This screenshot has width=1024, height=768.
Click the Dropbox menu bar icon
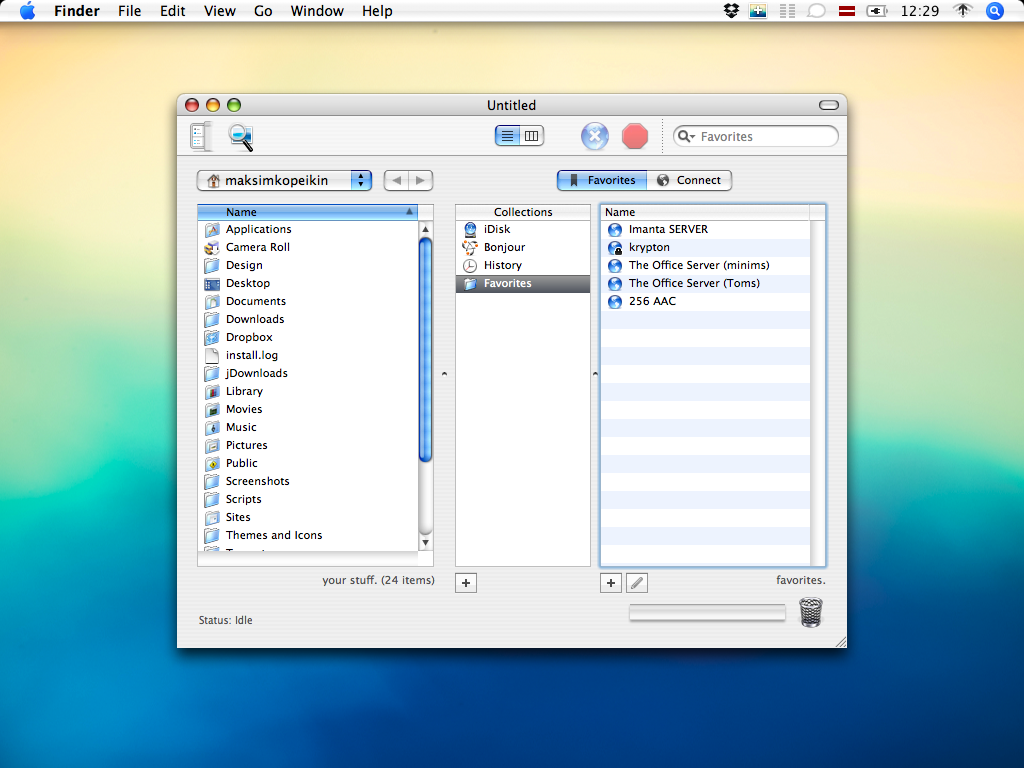731,11
